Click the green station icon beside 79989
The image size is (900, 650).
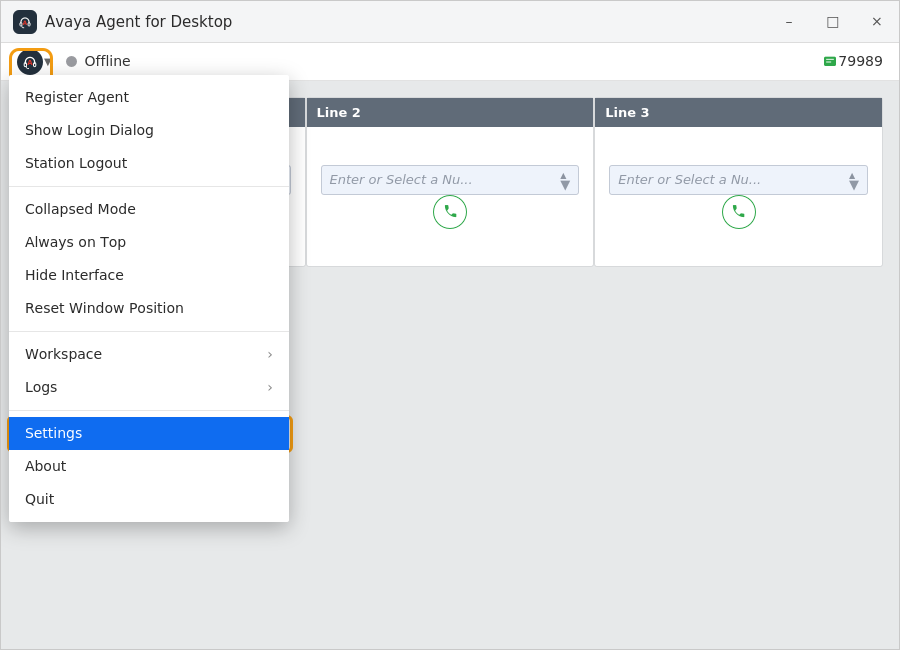[x=829, y=61]
